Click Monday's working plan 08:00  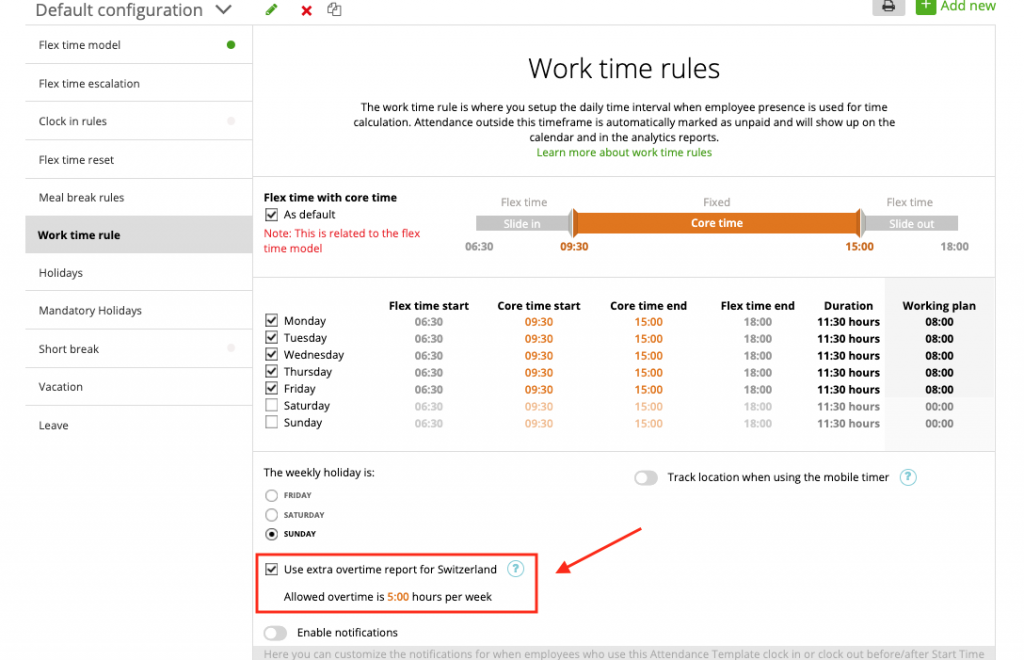[x=939, y=322]
